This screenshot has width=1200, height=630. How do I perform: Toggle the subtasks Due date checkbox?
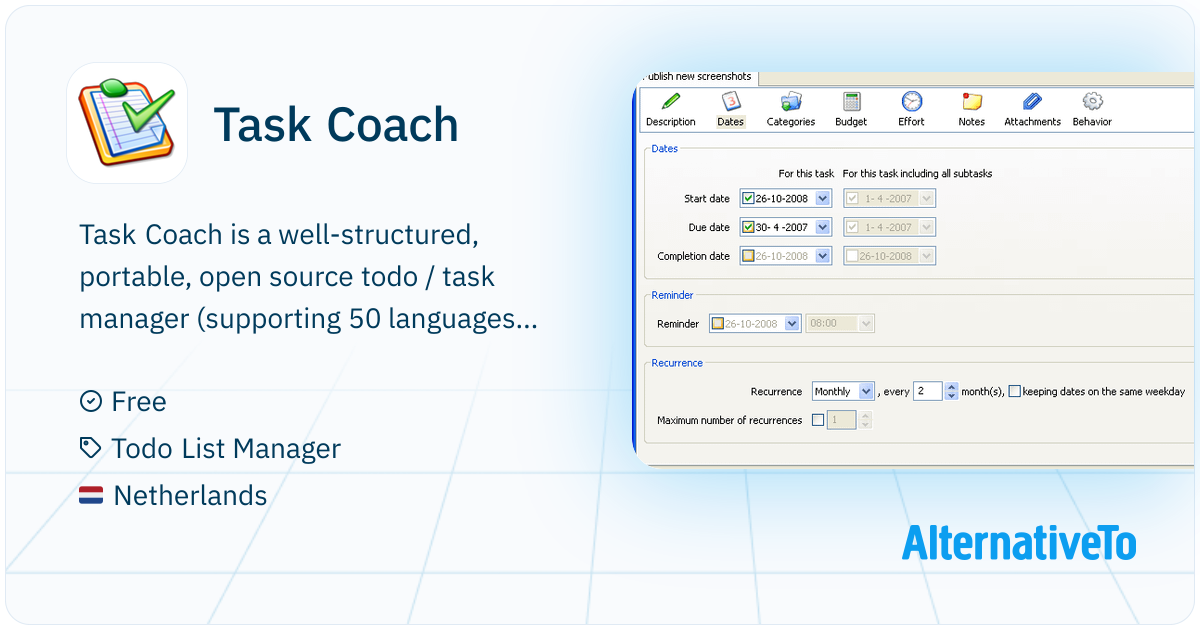click(852, 227)
